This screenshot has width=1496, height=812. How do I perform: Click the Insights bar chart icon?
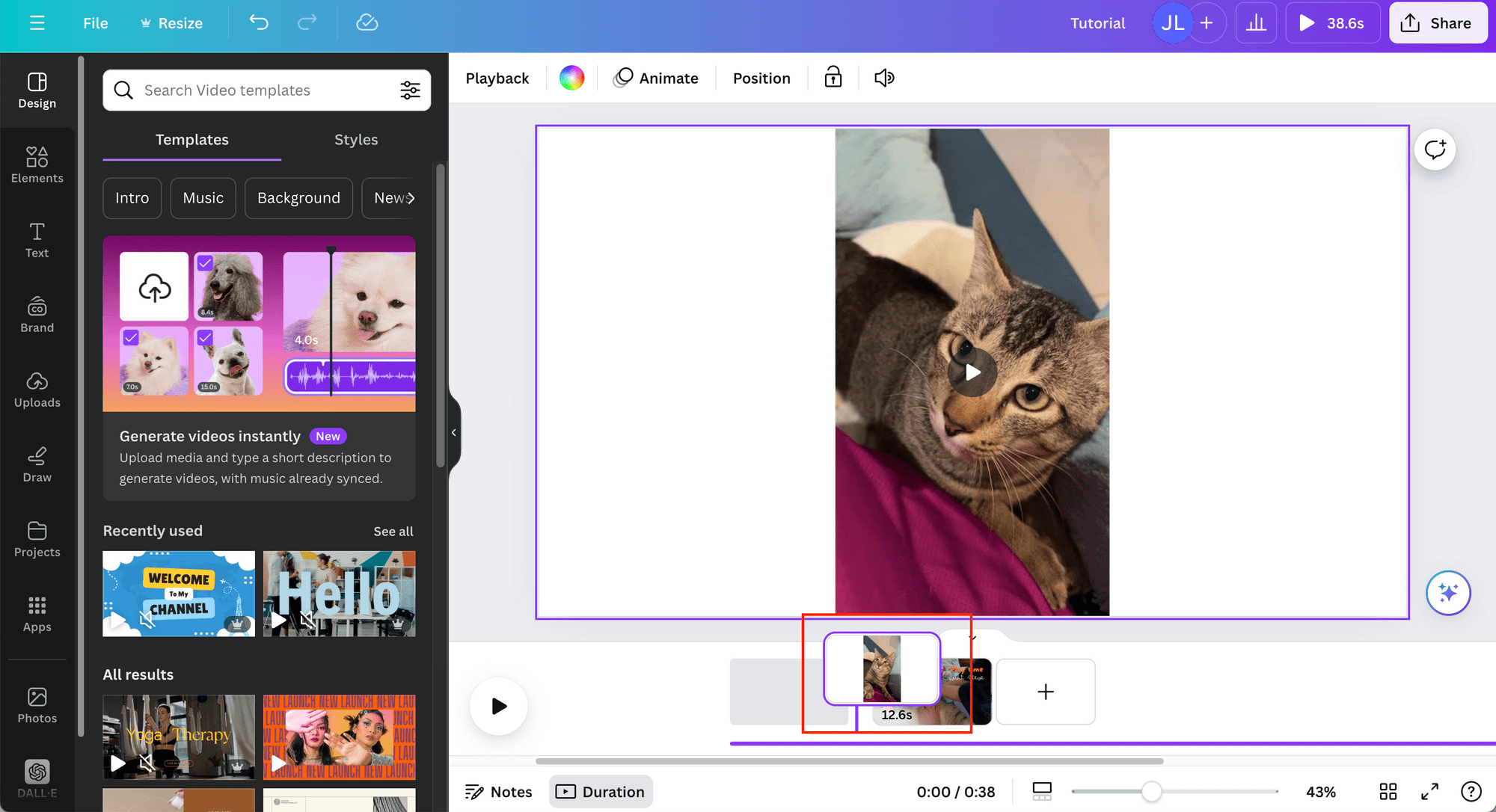(x=1256, y=23)
